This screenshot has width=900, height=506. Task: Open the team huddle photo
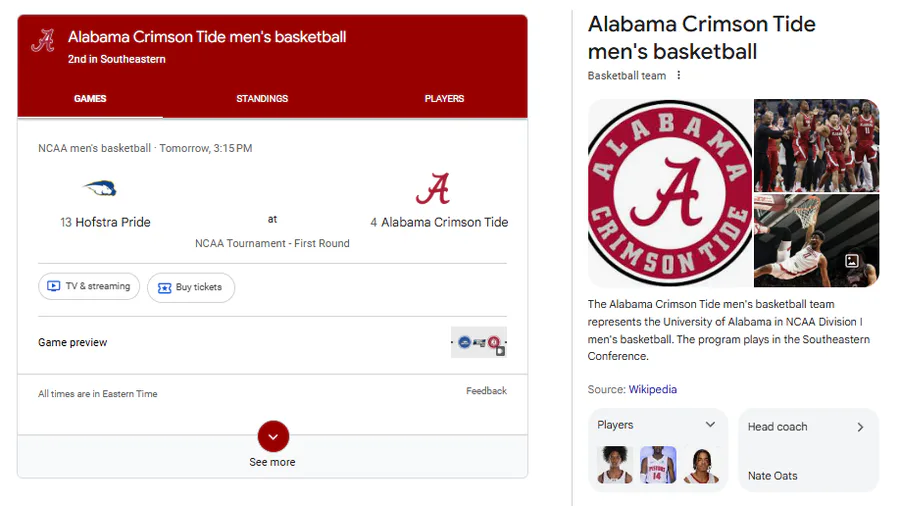pos(816,145)
